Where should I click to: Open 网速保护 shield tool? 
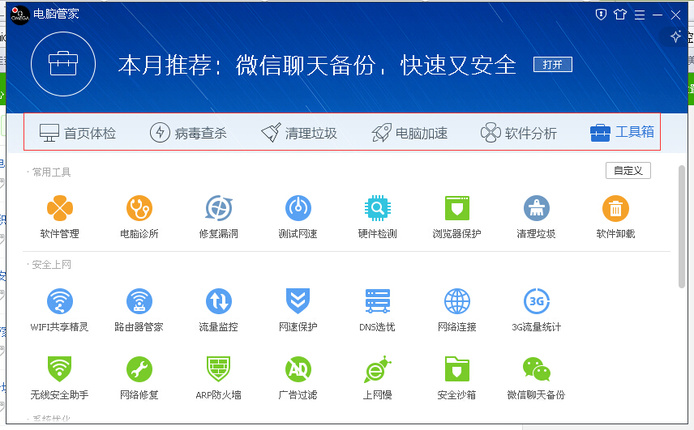click(298, 310)
